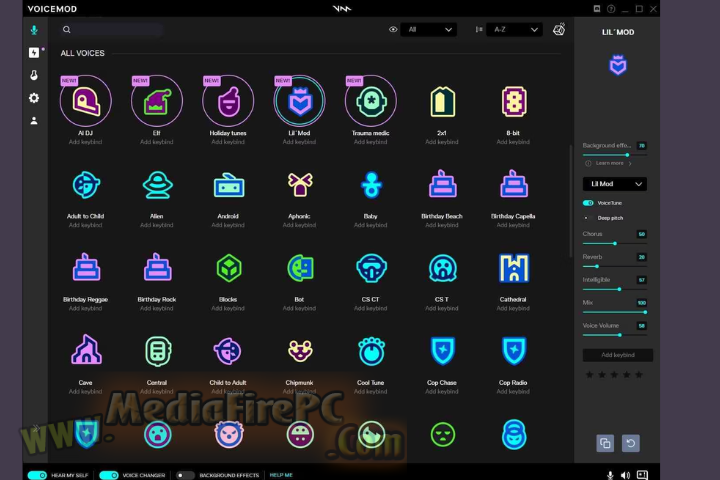Pick the Bot voice
720x480 pixels.
300,268
